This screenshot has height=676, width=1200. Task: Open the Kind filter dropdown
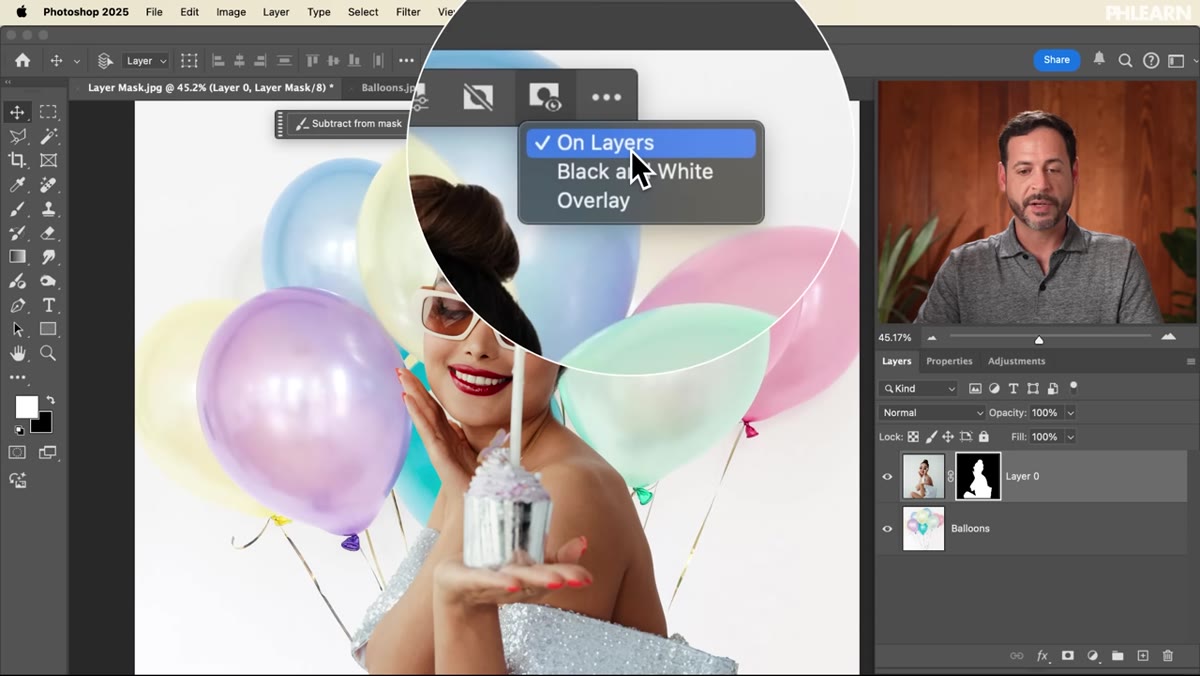918,389
